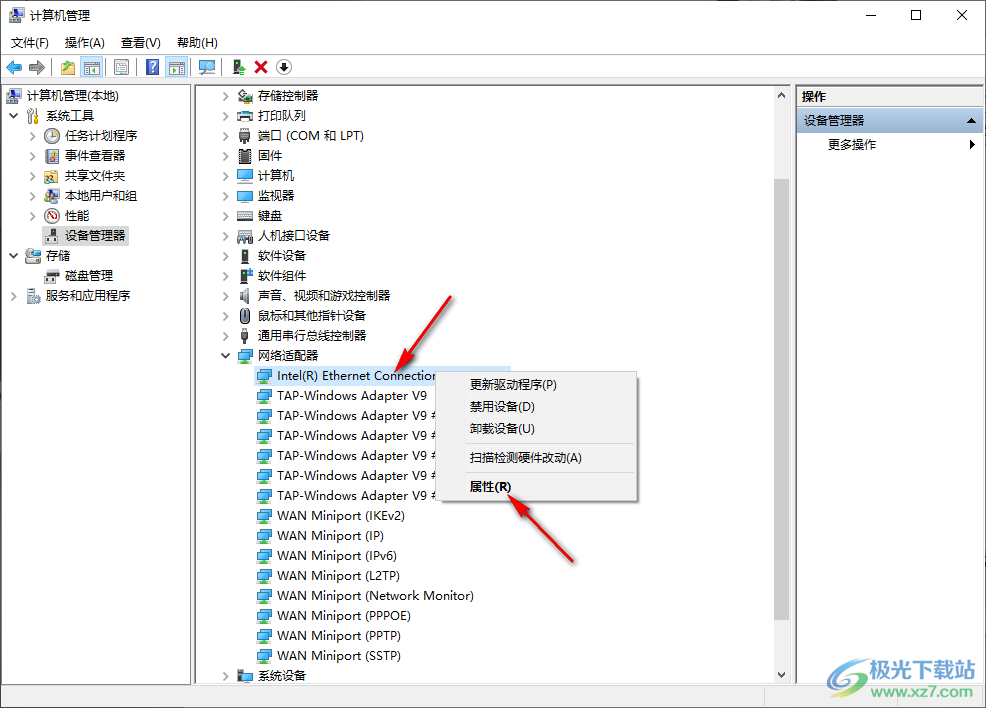Select 声音、视频和游戏控制器 category

click(324, 296)
